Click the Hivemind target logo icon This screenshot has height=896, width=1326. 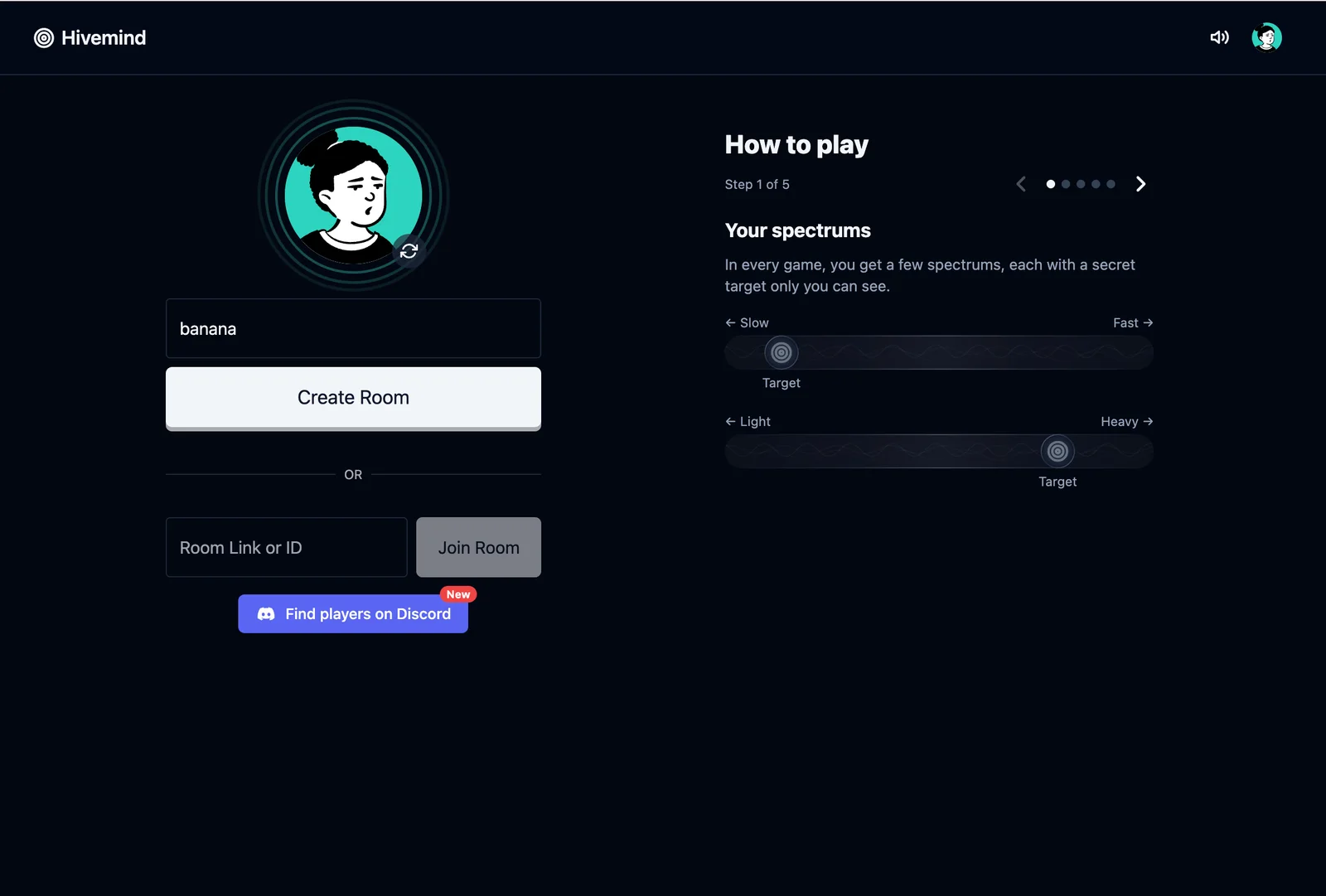pos(44,38)
